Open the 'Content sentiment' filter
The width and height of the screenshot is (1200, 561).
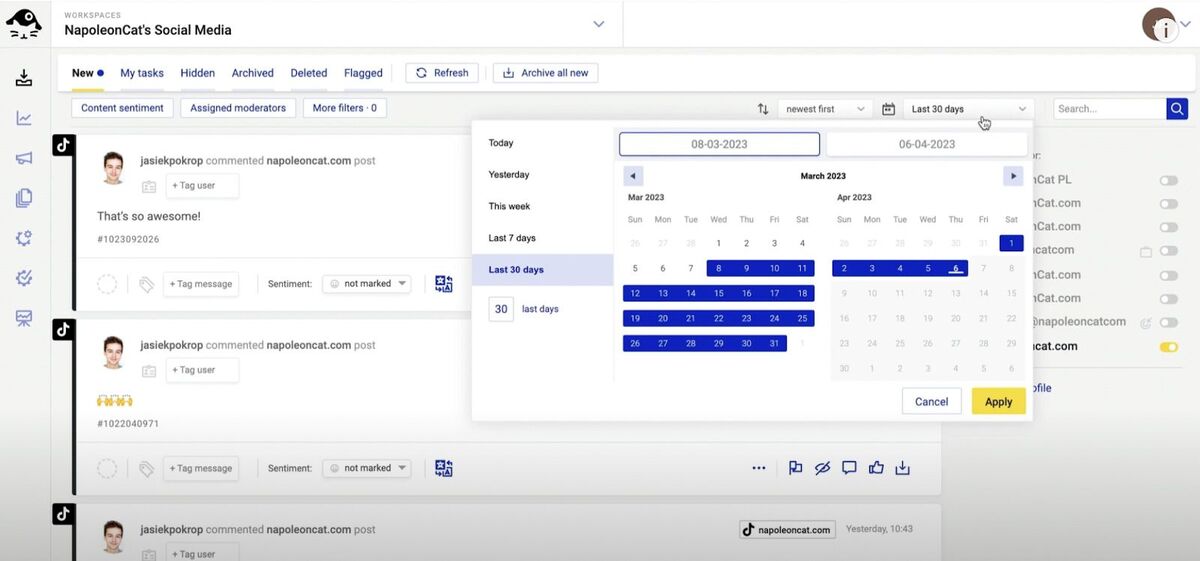[x=123, y=108]
